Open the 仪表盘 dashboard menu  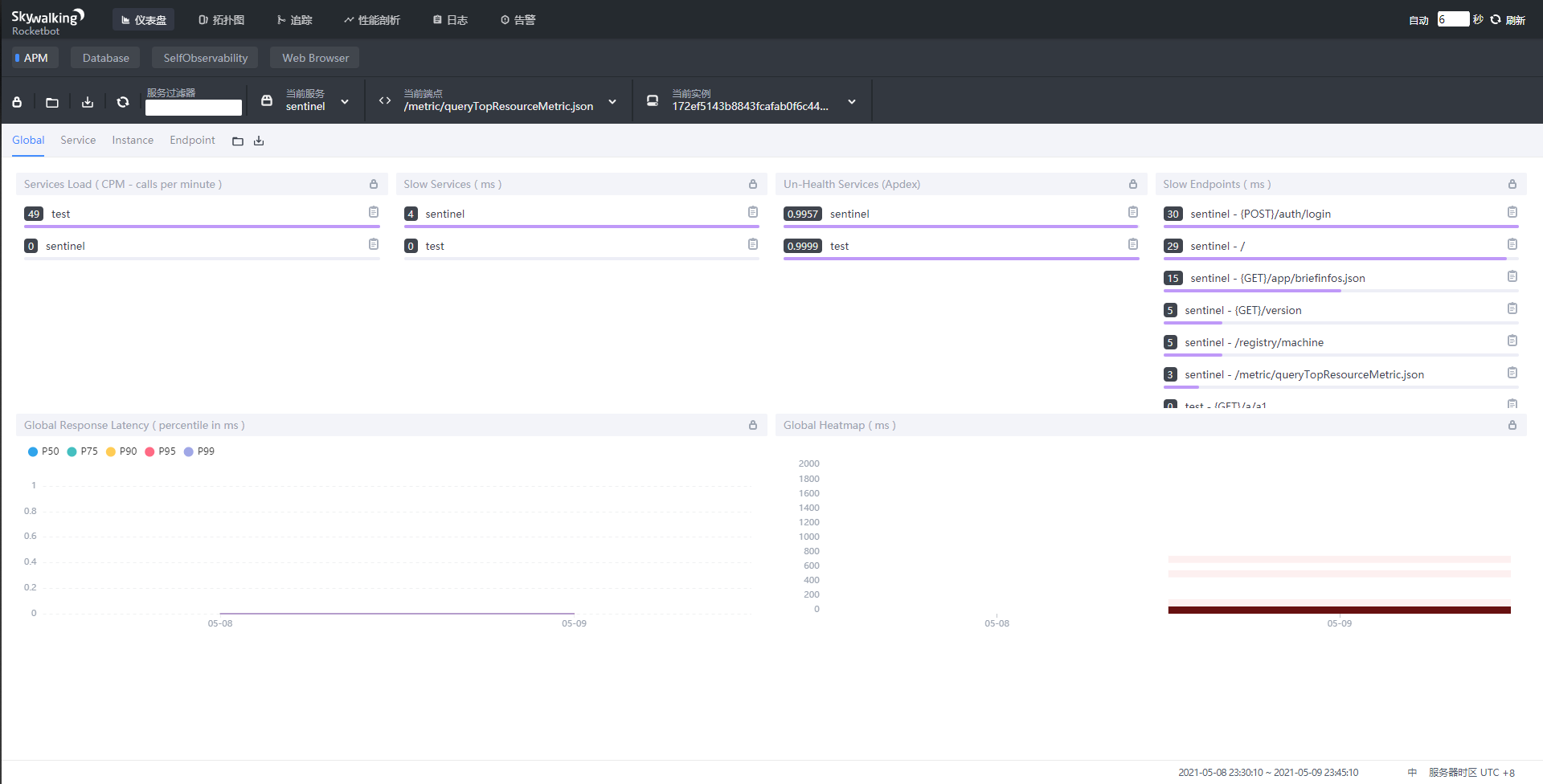[143, 20]
